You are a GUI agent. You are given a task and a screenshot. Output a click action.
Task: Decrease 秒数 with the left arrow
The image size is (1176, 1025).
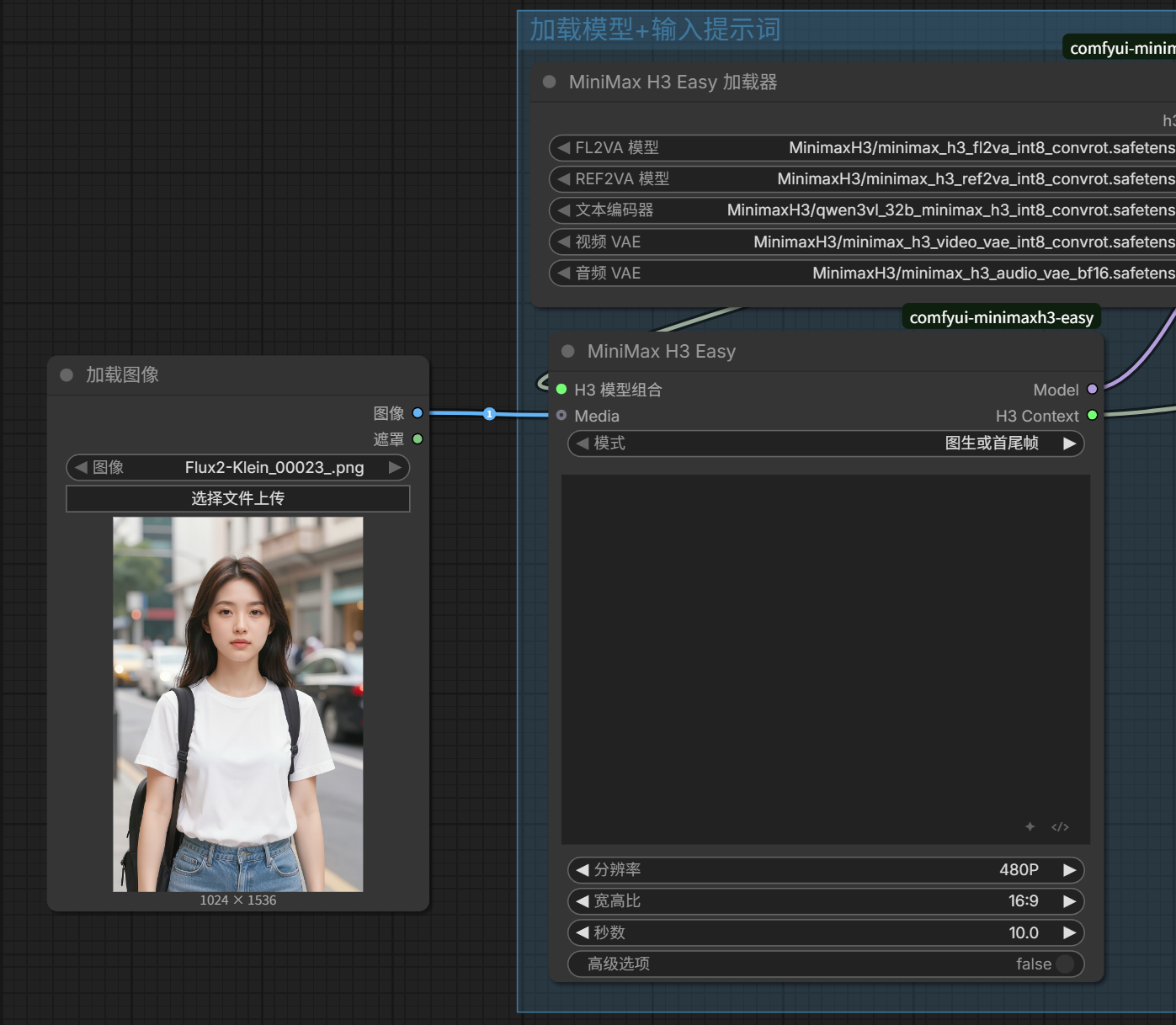pos(583,932)
